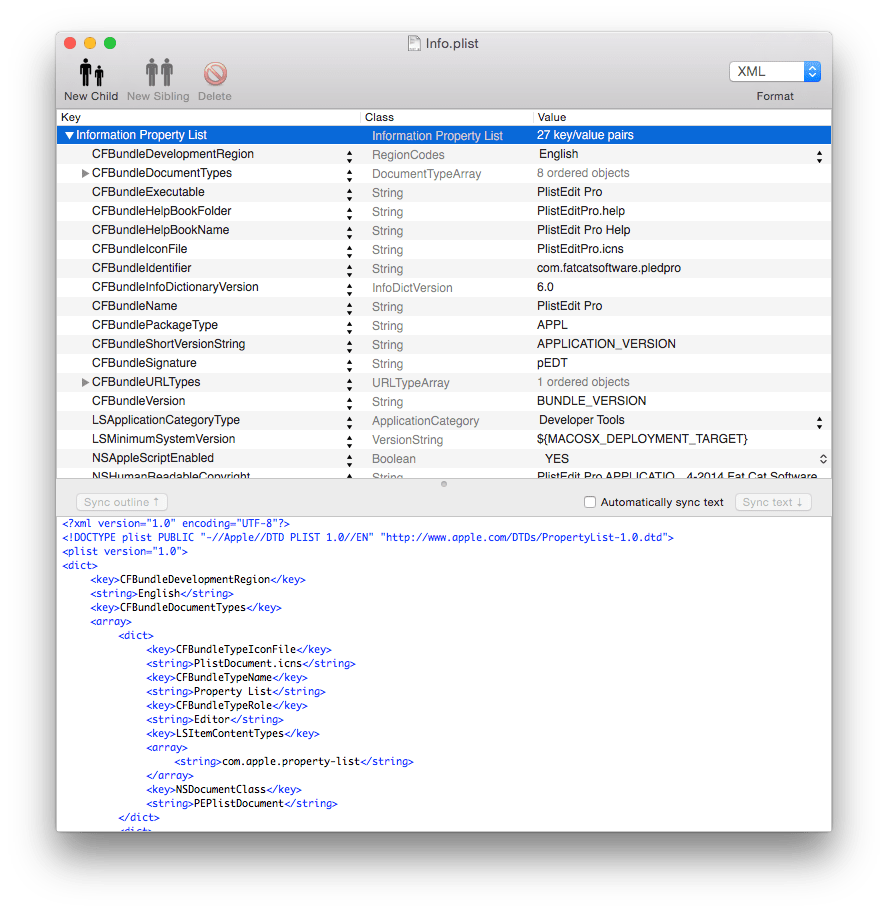Click the Delete icon
Viewport: 888px width, 912px height.
tap(214, 72)
